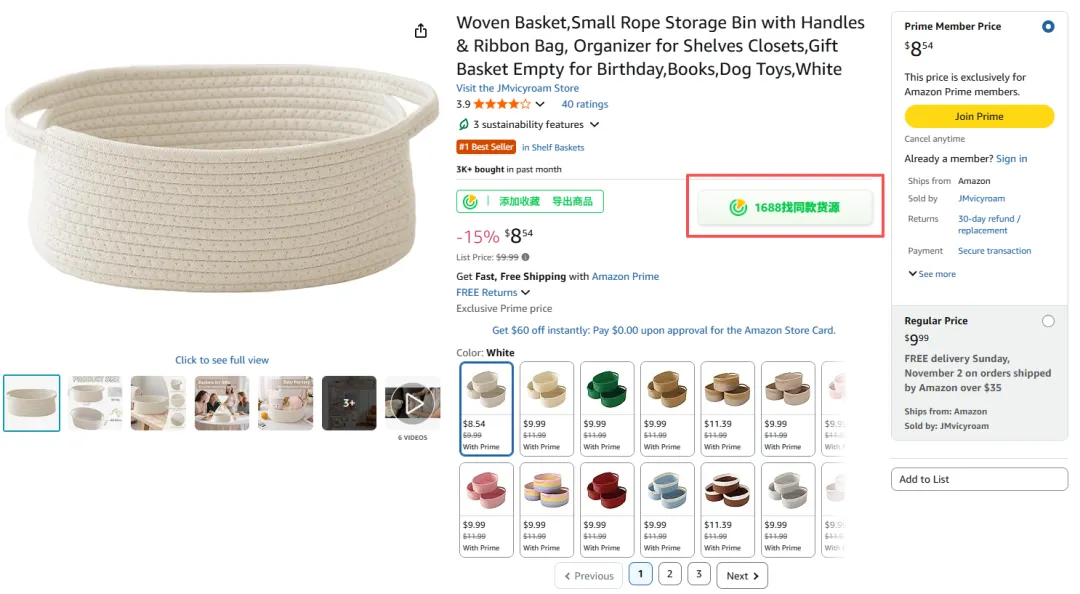Select the Product Size image thumbnail

tap(95, 403)
